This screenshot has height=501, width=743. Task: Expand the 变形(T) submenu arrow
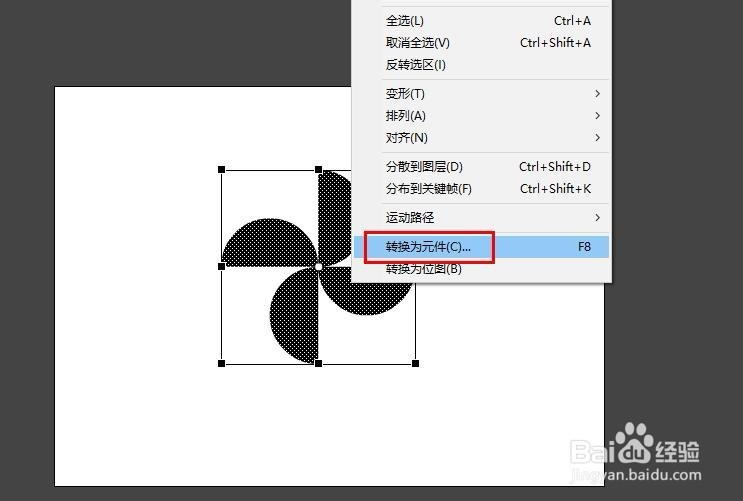coord(597,94)
